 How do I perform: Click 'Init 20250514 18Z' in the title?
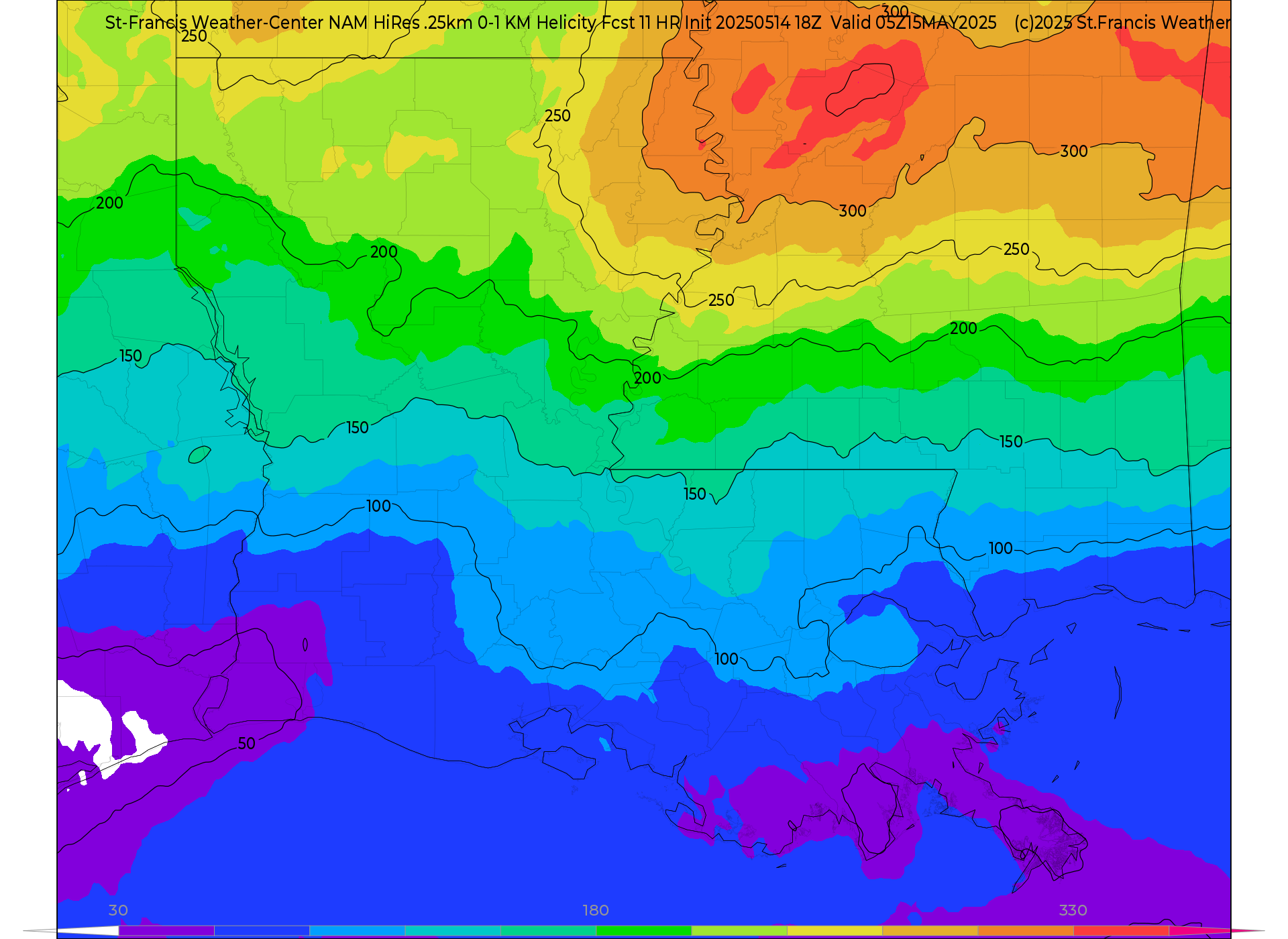click(x=753, y=22)
